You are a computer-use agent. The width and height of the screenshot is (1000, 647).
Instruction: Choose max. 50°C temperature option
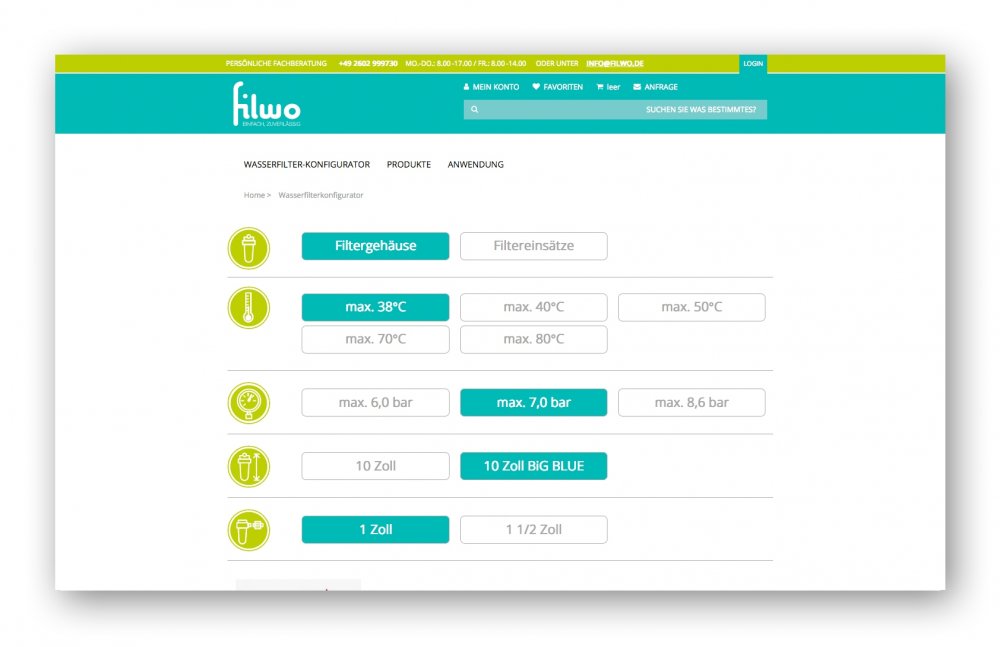(691, 307)
